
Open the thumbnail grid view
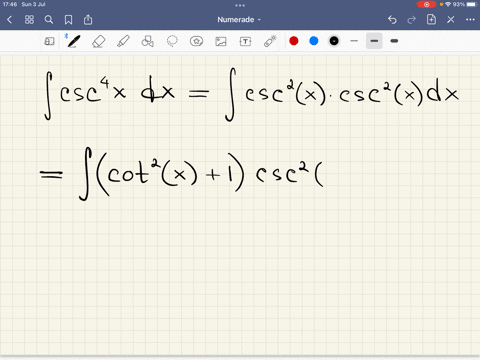(x=29, y=20)
